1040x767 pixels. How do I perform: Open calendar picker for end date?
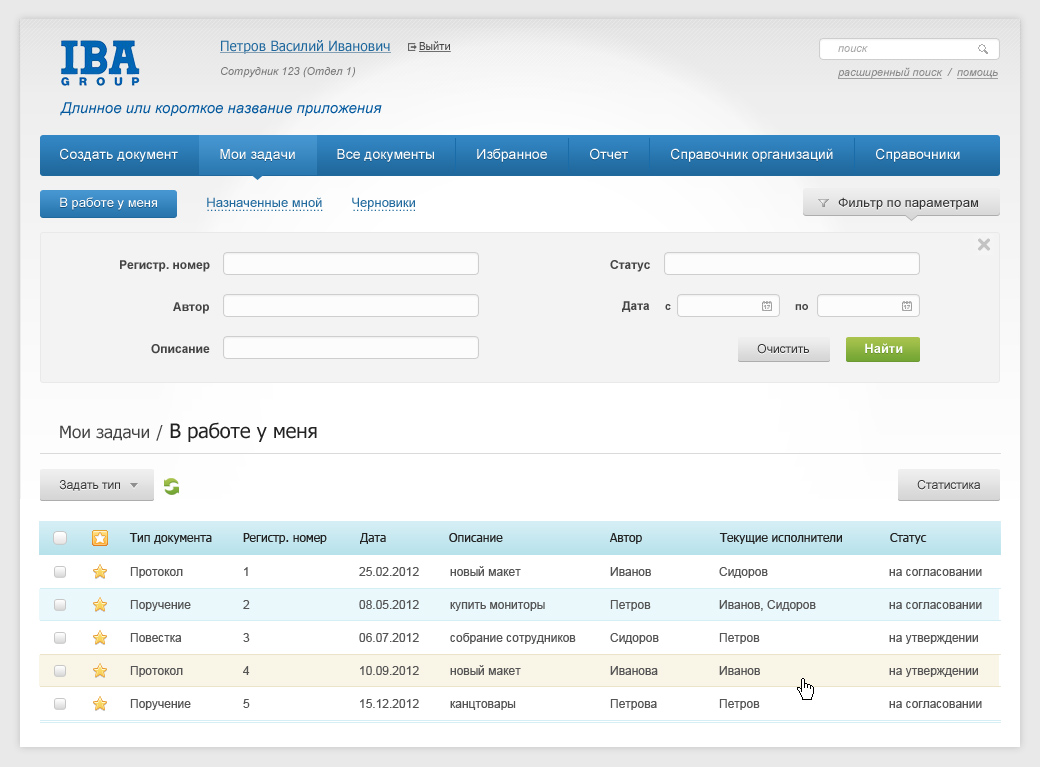pos(906,306)
